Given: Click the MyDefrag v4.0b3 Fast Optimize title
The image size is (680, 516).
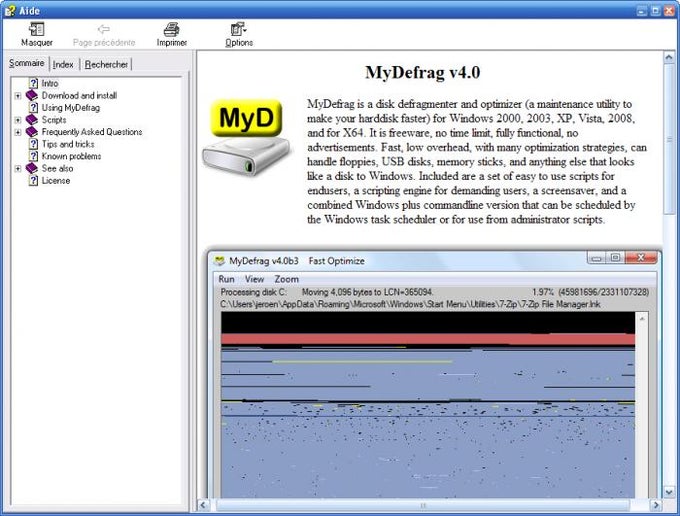Looking at the screenshot, I should [x=297, y=261].
